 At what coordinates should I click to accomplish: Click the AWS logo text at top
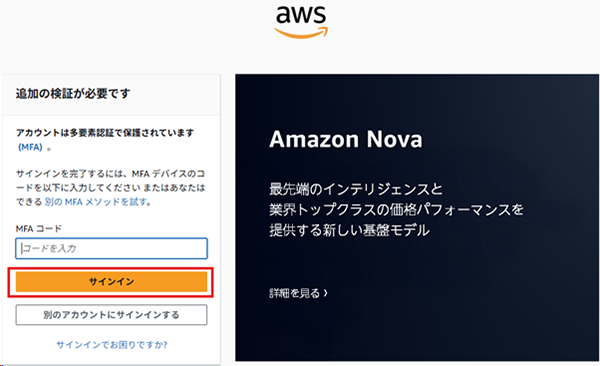click(x=301, y=15)
